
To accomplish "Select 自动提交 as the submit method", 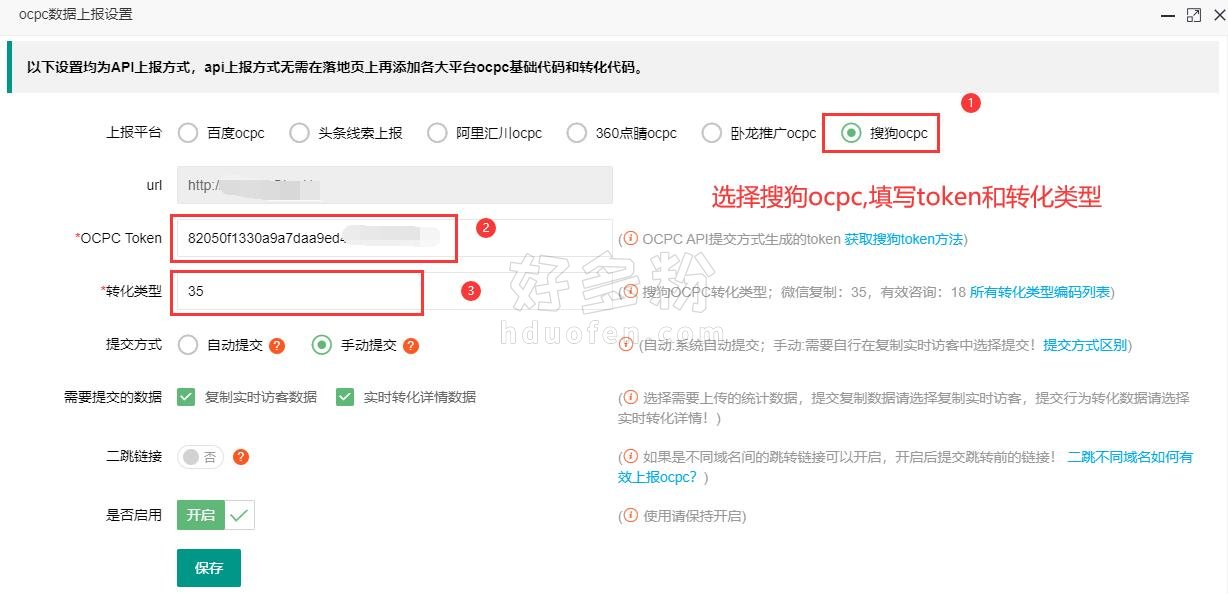I will pyautogui.click(x=188, y=345).
